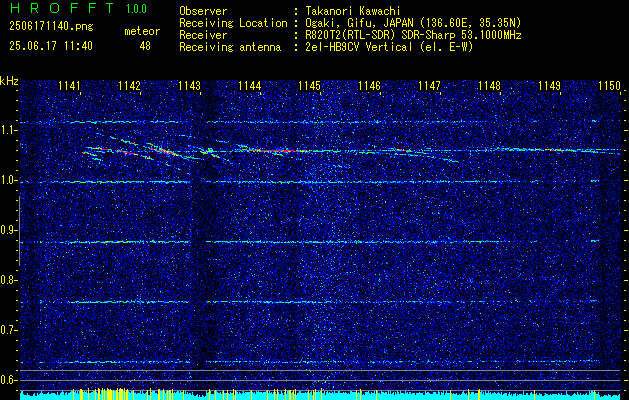Click the 0.8 kHz axis label
The width and height of the screenshot is (629, 400).
point(8,280)
